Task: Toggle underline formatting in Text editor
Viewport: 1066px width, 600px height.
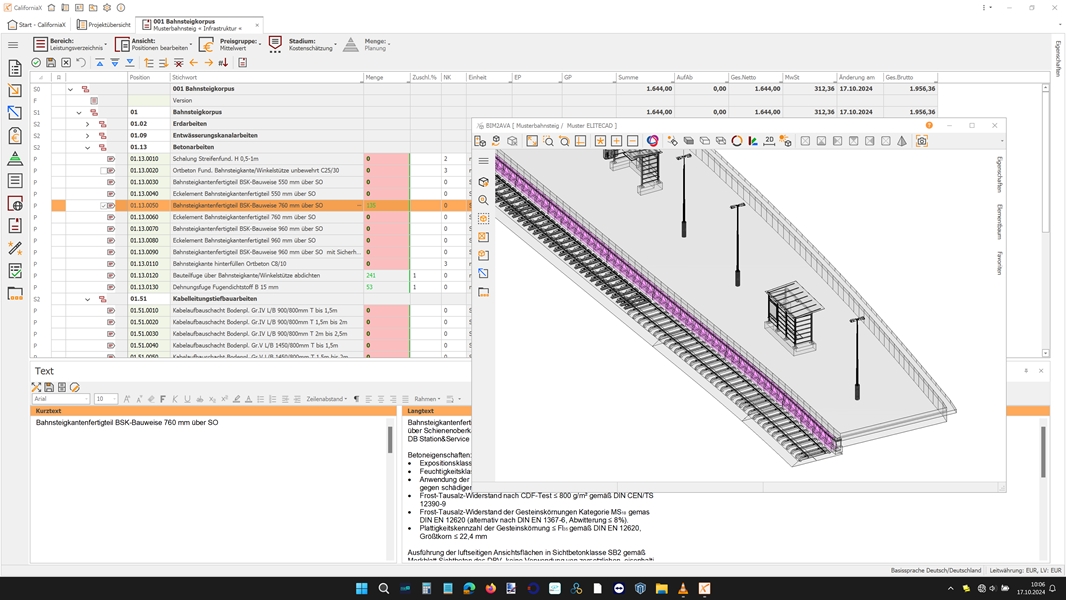Action: point(187,399)
